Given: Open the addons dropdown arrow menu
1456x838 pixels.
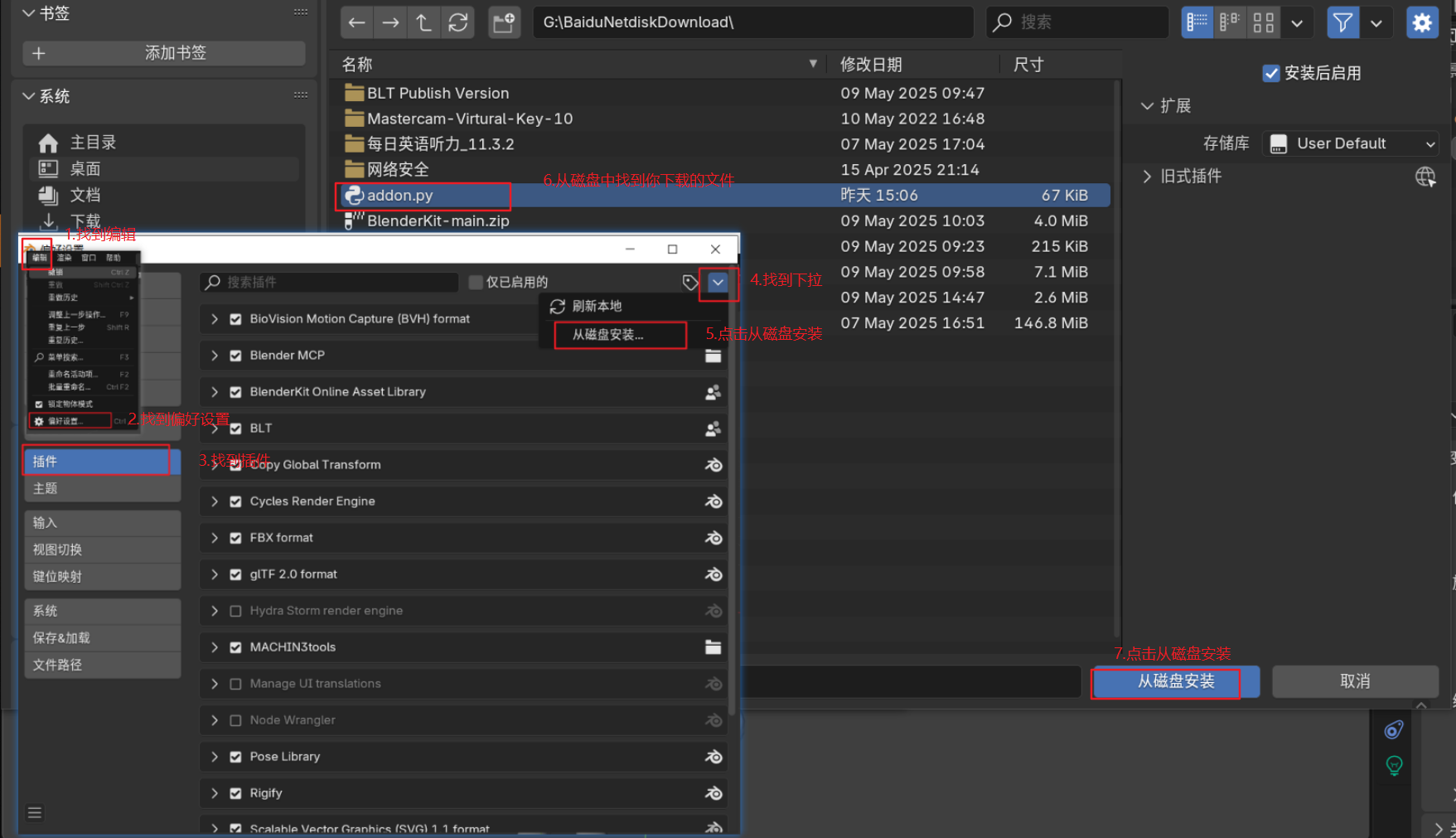Looking at the screenshot, I should point(718,283).
